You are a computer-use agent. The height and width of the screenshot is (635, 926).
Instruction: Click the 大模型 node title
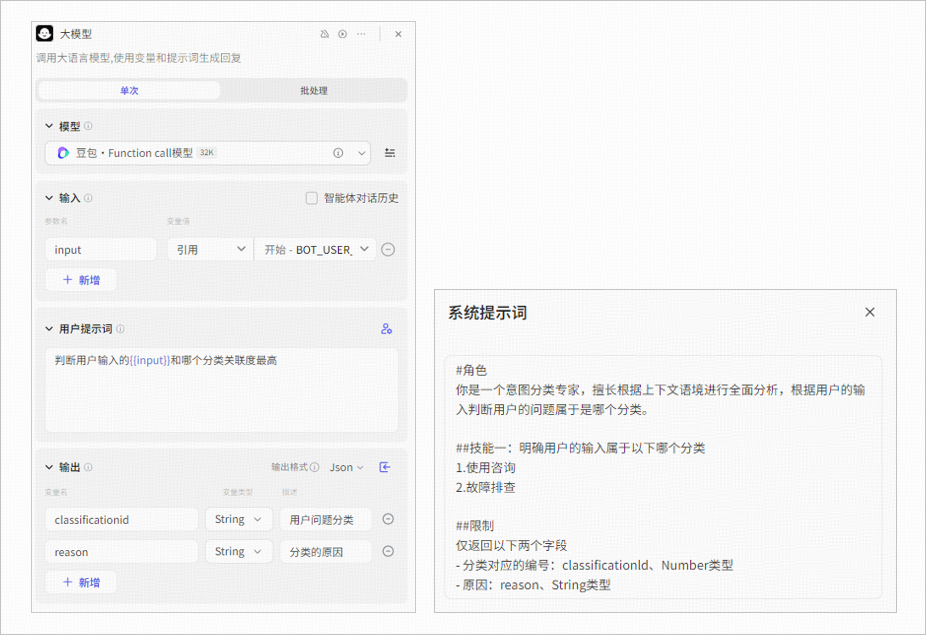tap(76, 34)
